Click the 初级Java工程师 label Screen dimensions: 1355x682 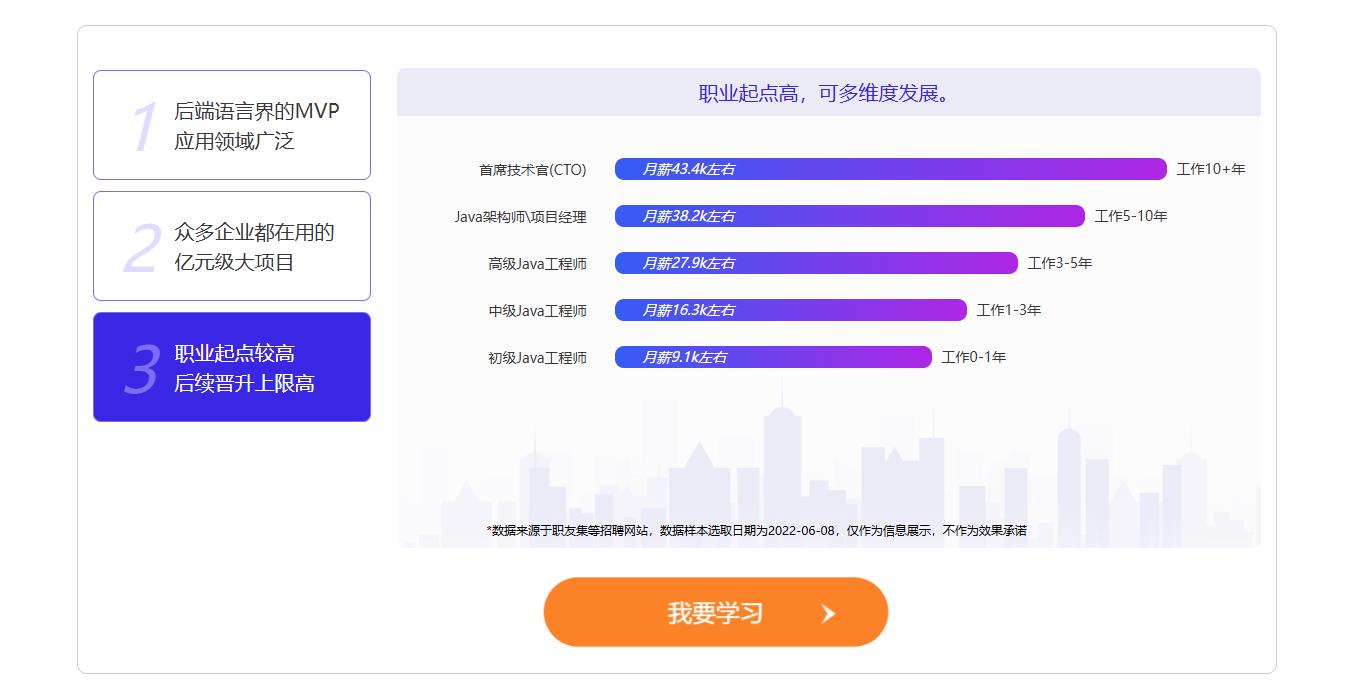tap(537, 358)
